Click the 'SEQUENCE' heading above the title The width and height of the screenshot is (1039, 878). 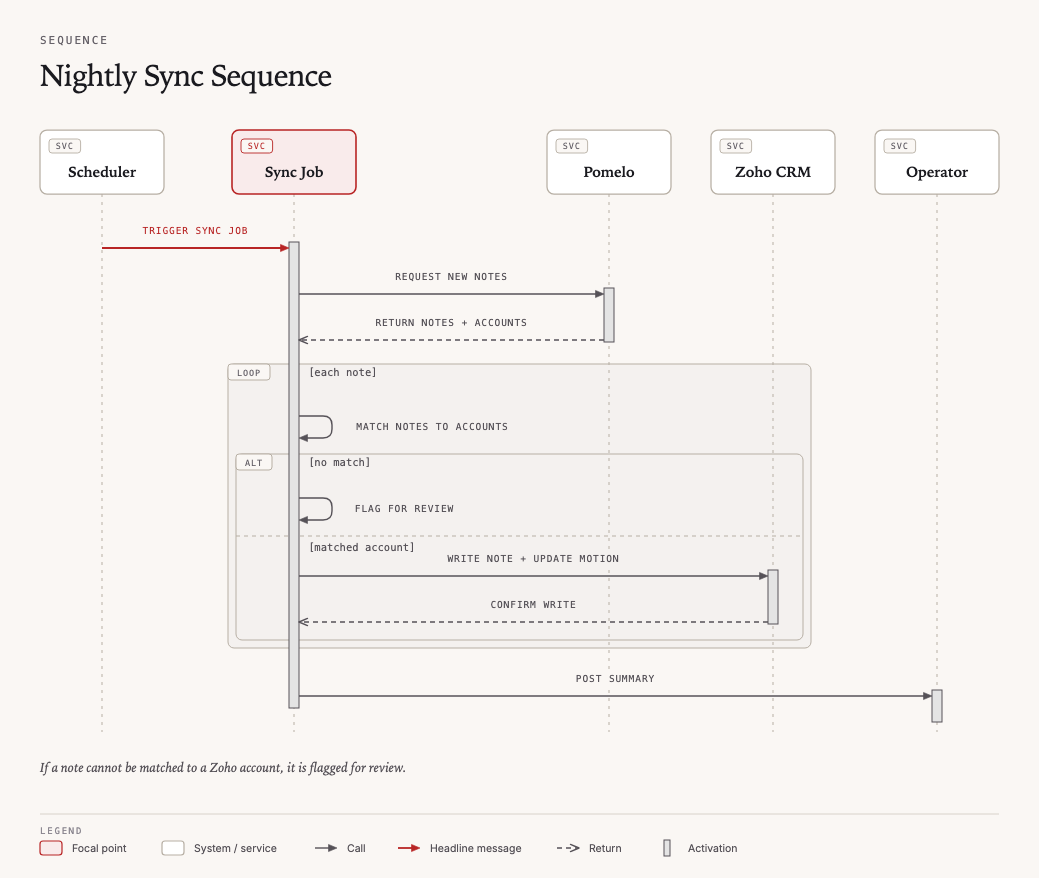(x=74, y=40)
